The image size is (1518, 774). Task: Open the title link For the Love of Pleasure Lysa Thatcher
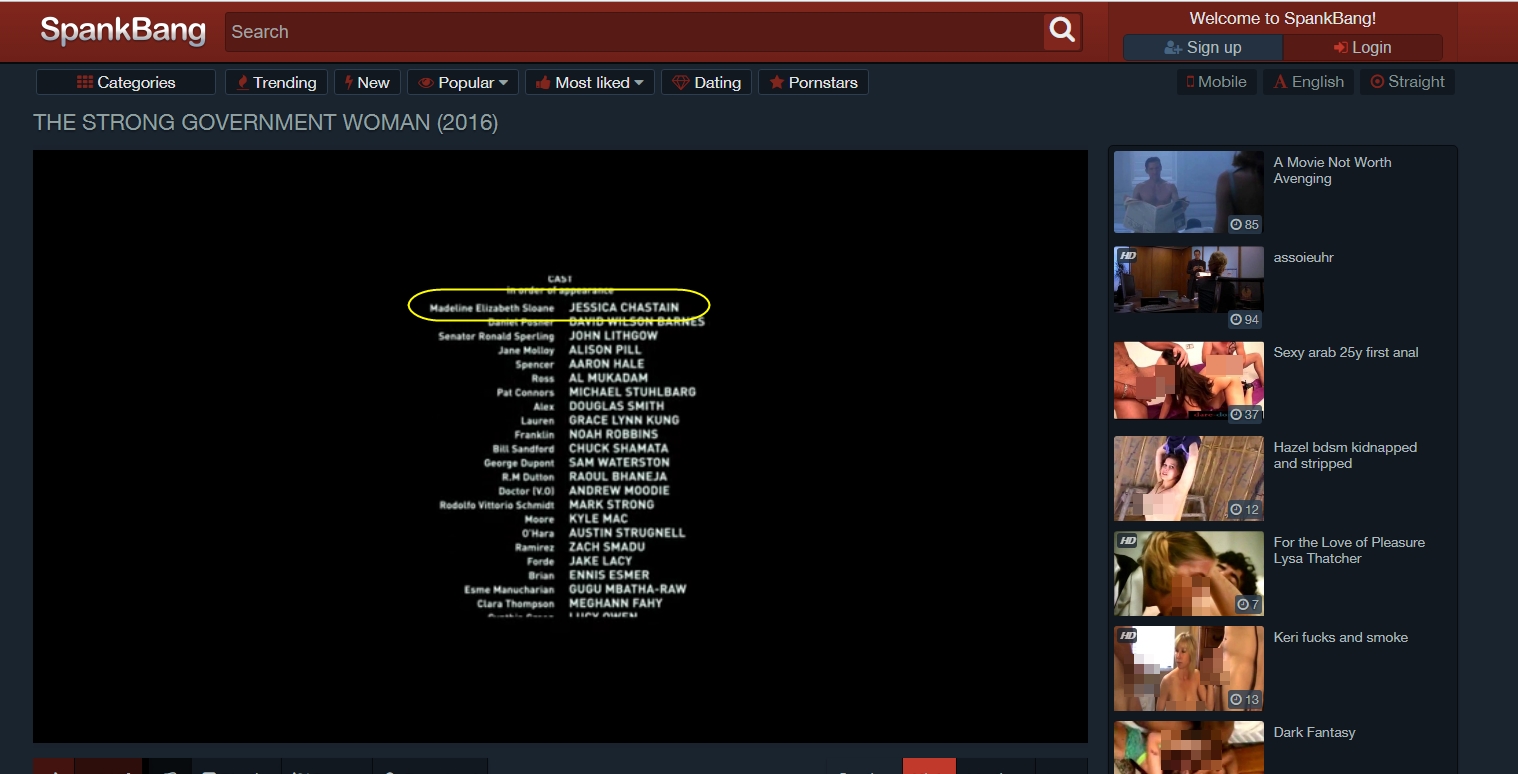tap(1349, 550)
